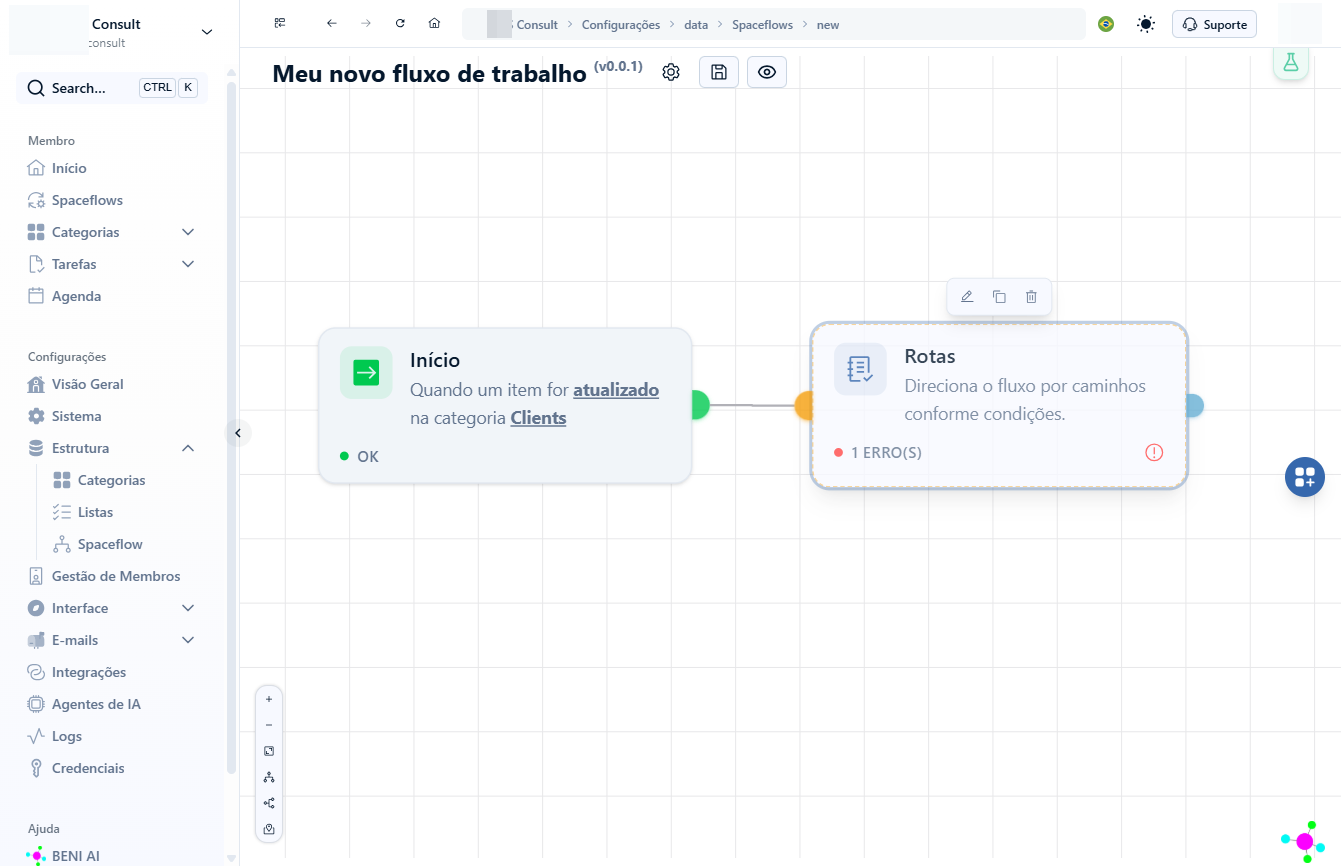Fit the workflow to view
Screen dimensions: 1341x866
269,751
